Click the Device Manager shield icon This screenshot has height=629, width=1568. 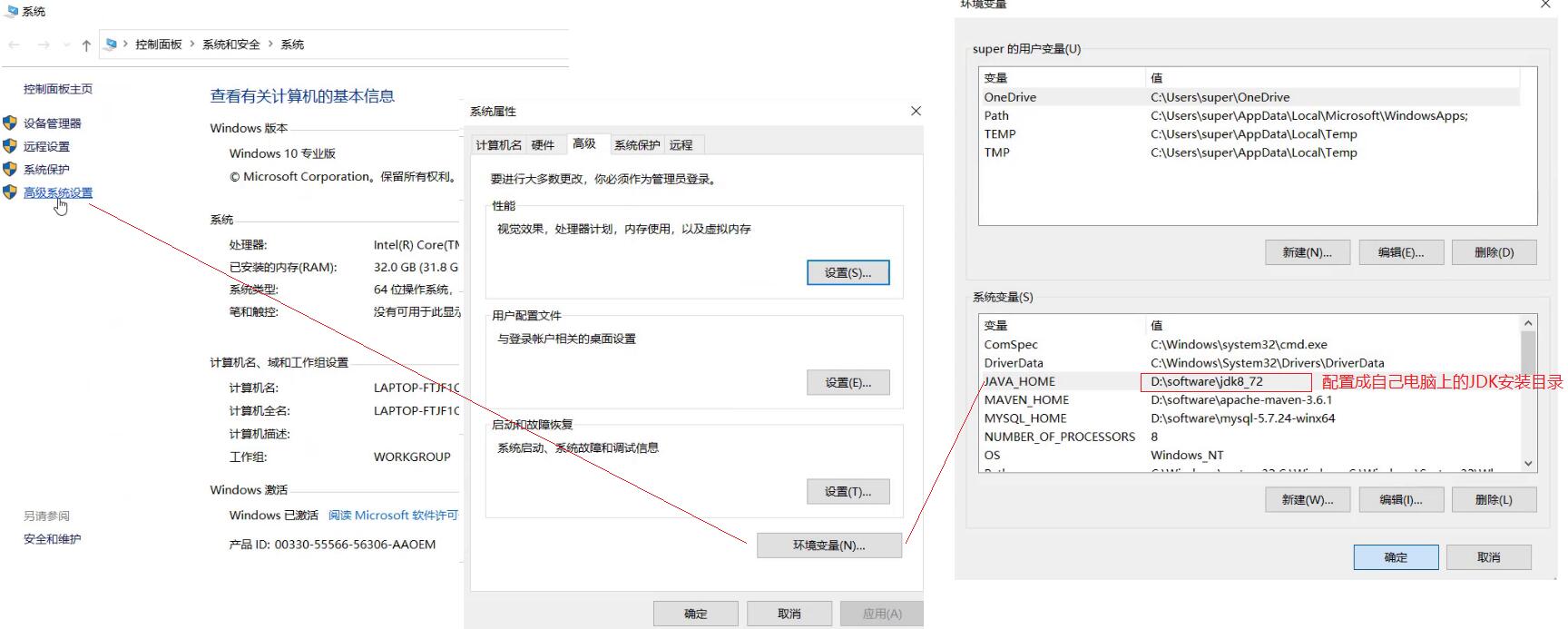pos(10,123)
